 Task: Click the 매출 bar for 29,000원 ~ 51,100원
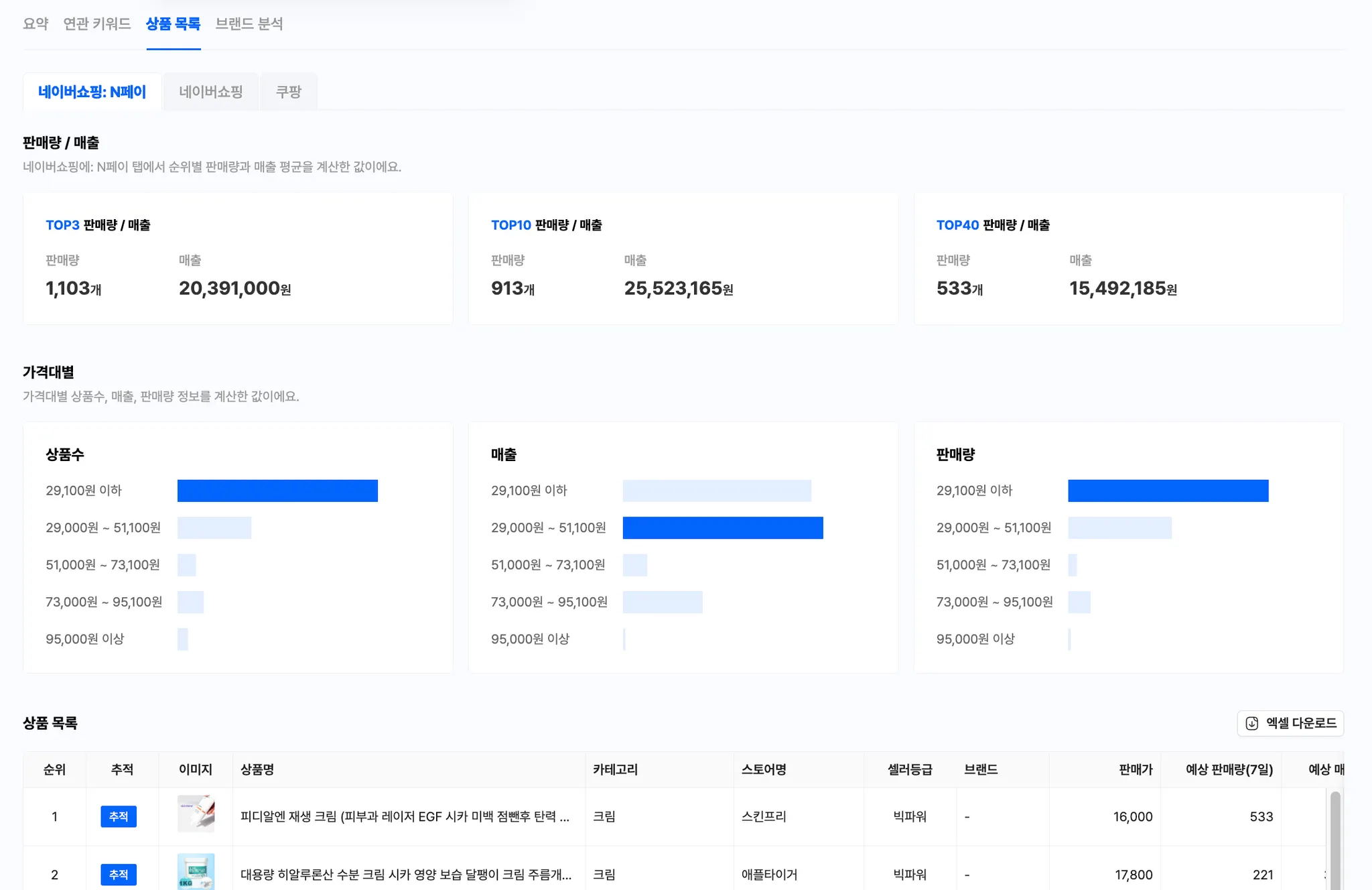722,528
